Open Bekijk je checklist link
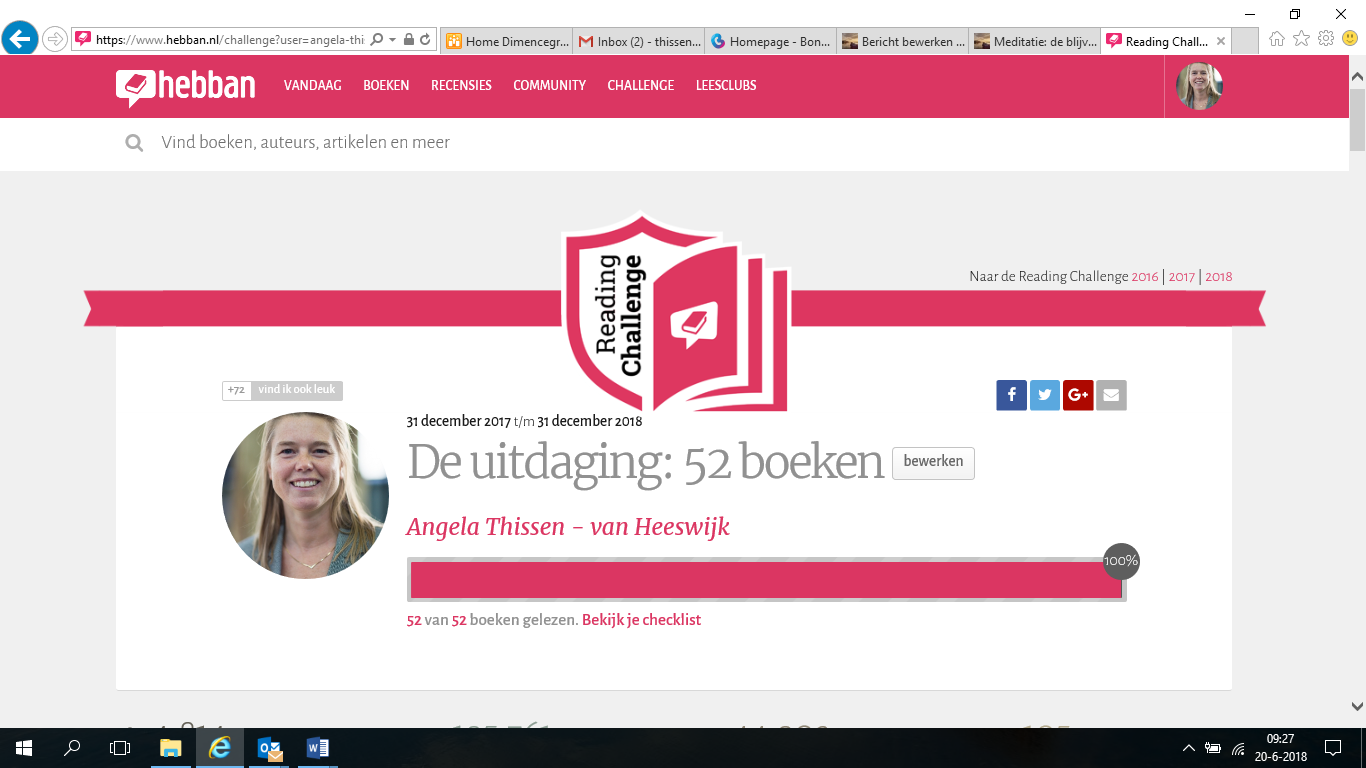The image size is (1366, 768). click(x=641, y=620)
